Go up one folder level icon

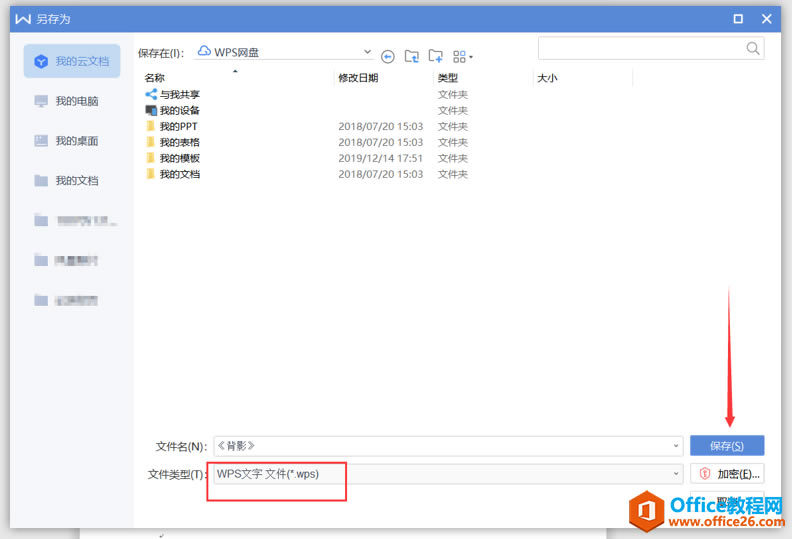click(x=412, y=56)
